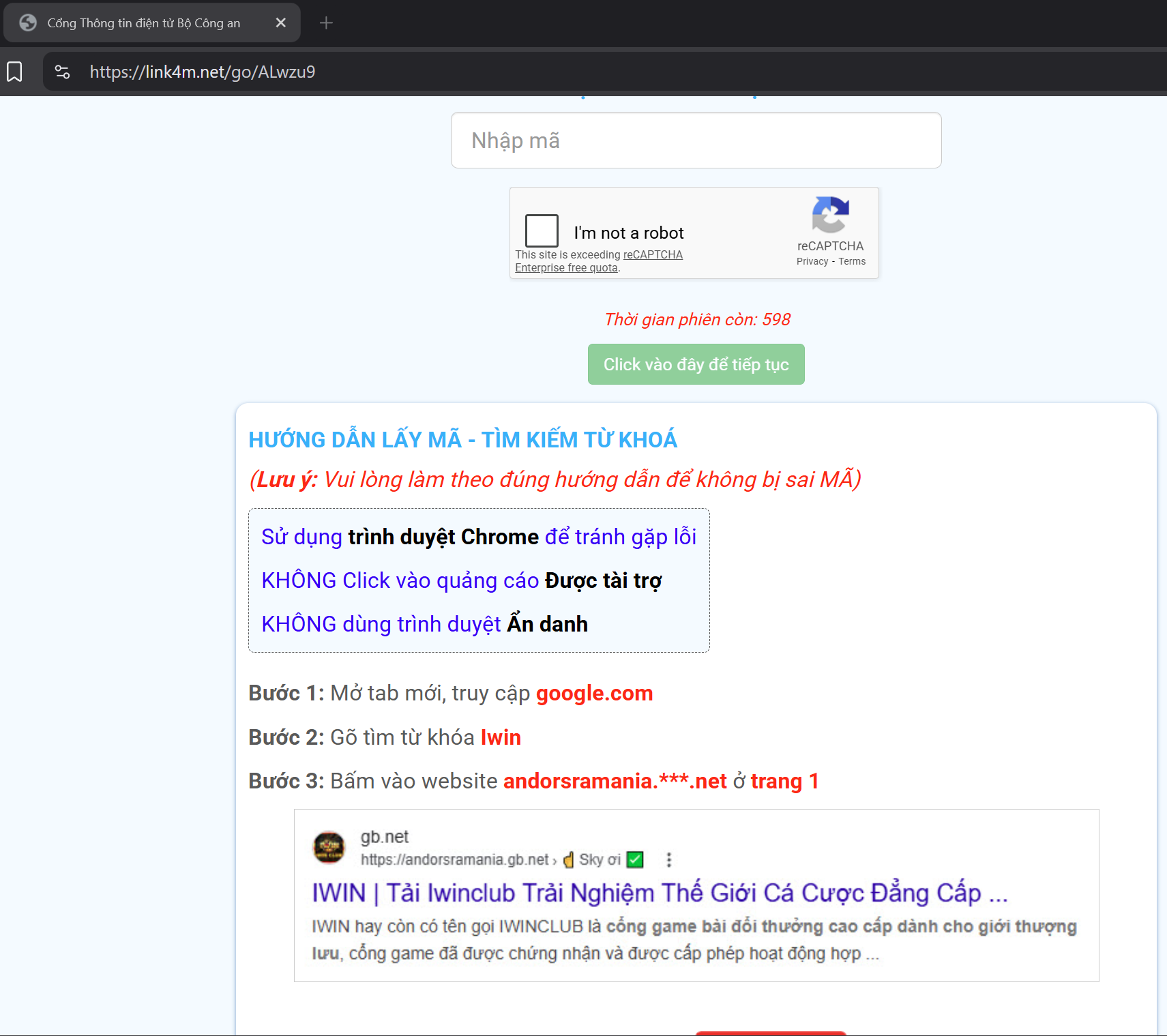Click the link4m.net URL address bar
Viewport: 1167px width, 1036px height.
[203, 72]
